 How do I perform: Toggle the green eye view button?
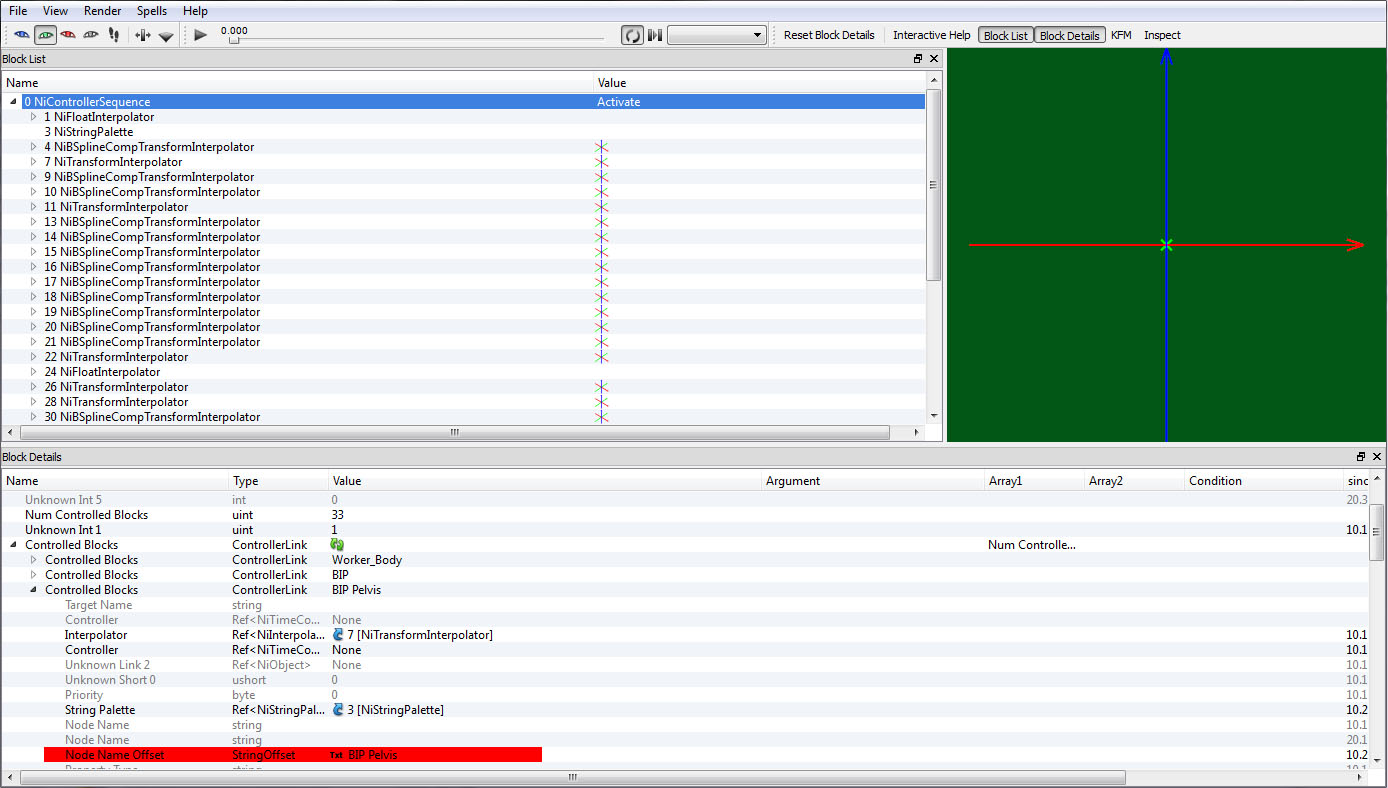(45, 35)
